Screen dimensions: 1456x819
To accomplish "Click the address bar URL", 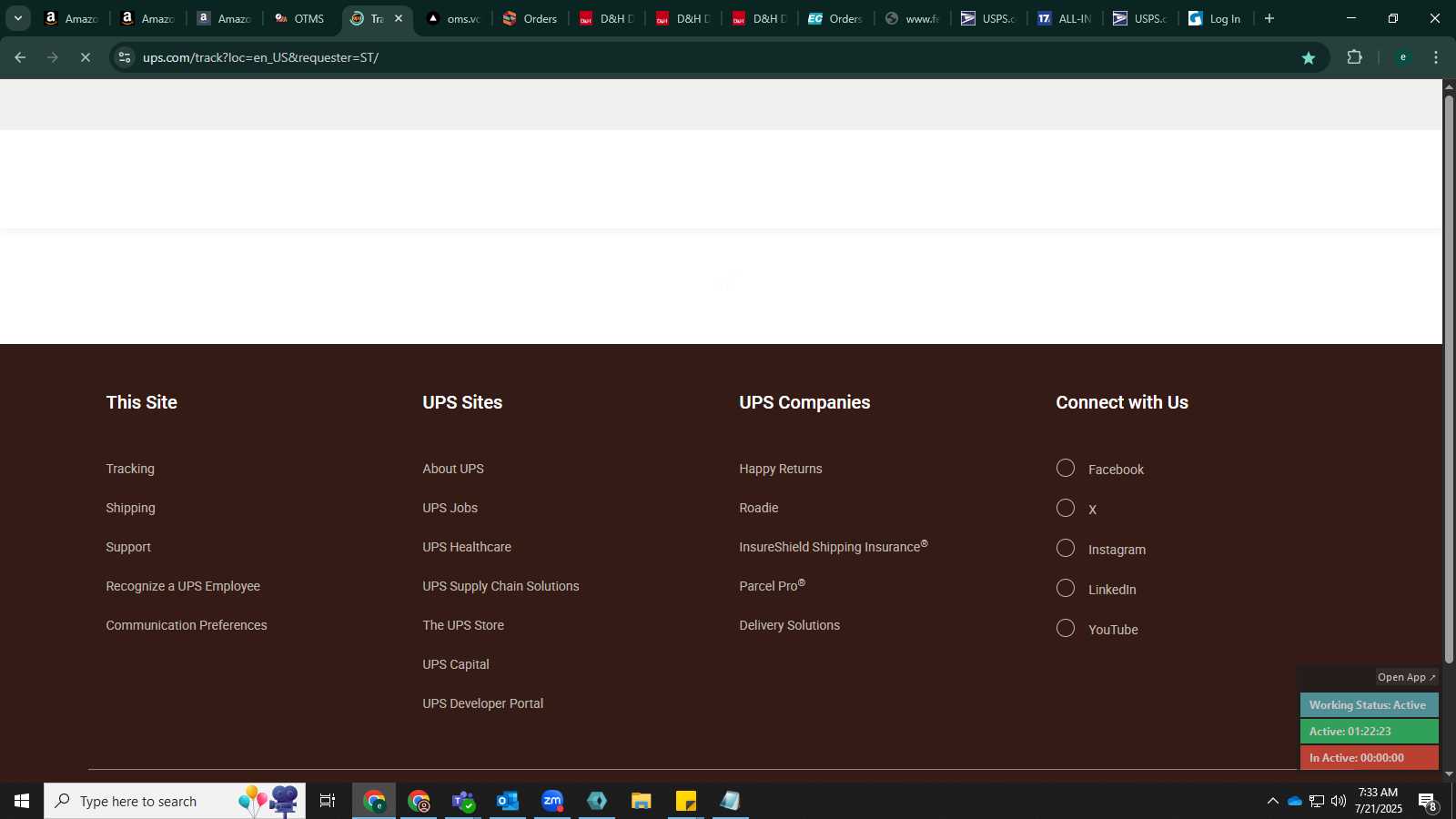I will point(260,57).
